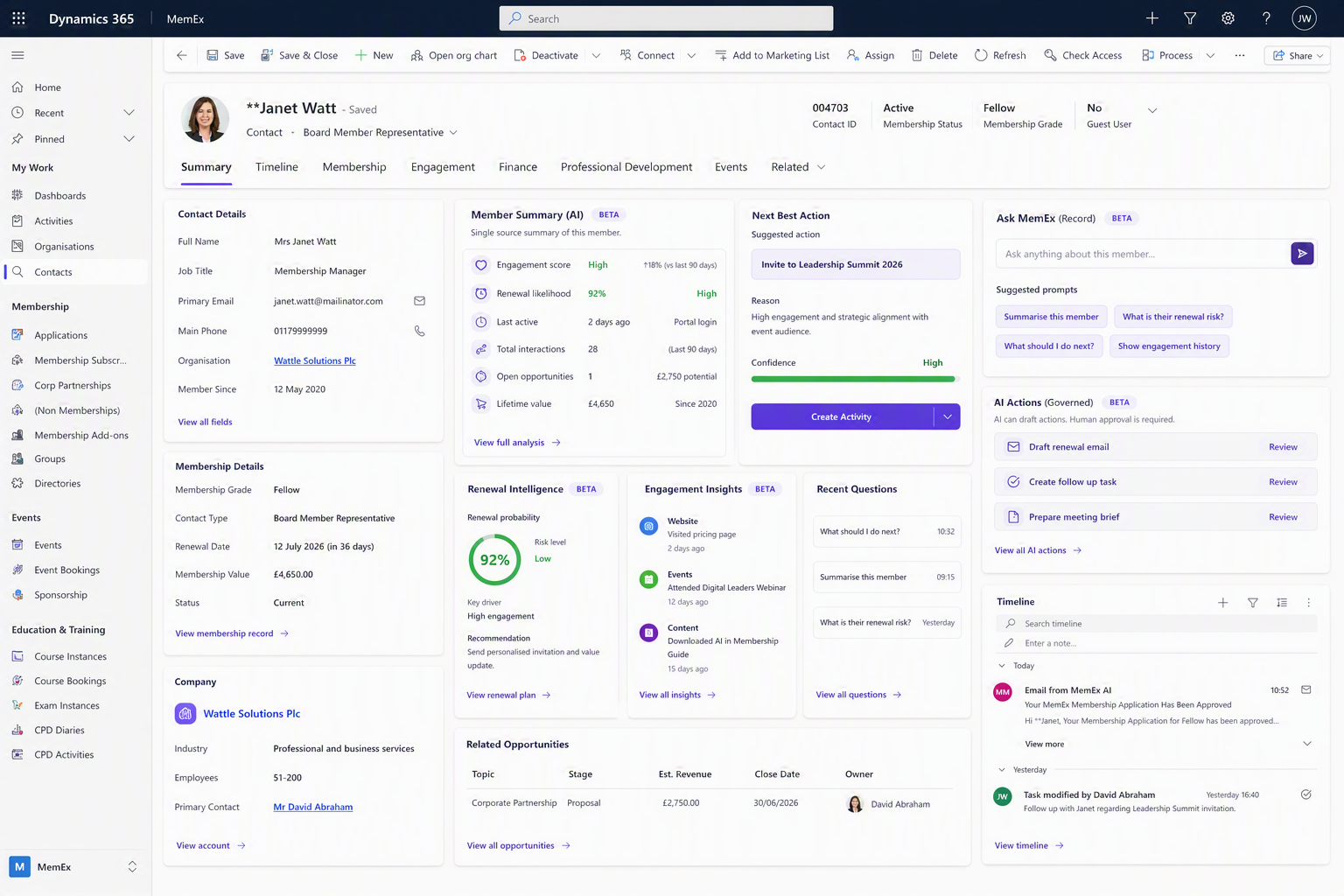Open the Connect dropdown arrow
Viewport: 1344px width, 896px height.
[x=691, y=55]
